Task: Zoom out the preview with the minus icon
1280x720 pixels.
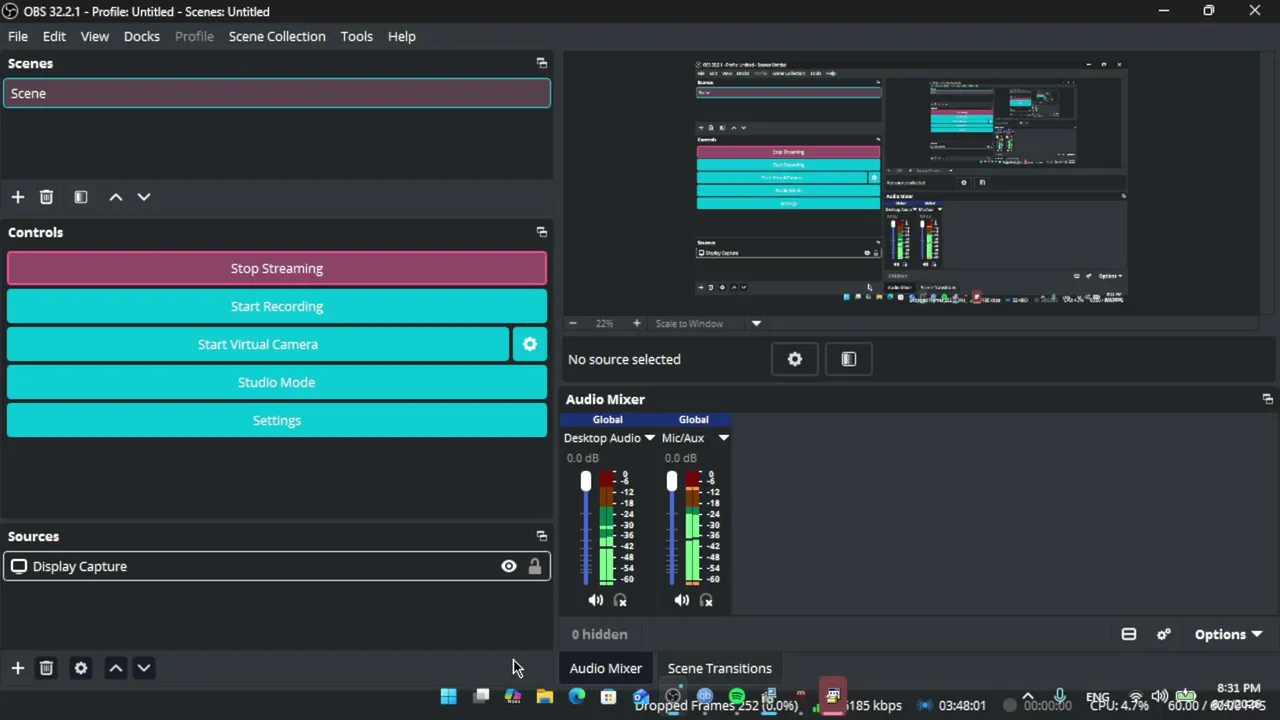Action: (x=572, y=323)
